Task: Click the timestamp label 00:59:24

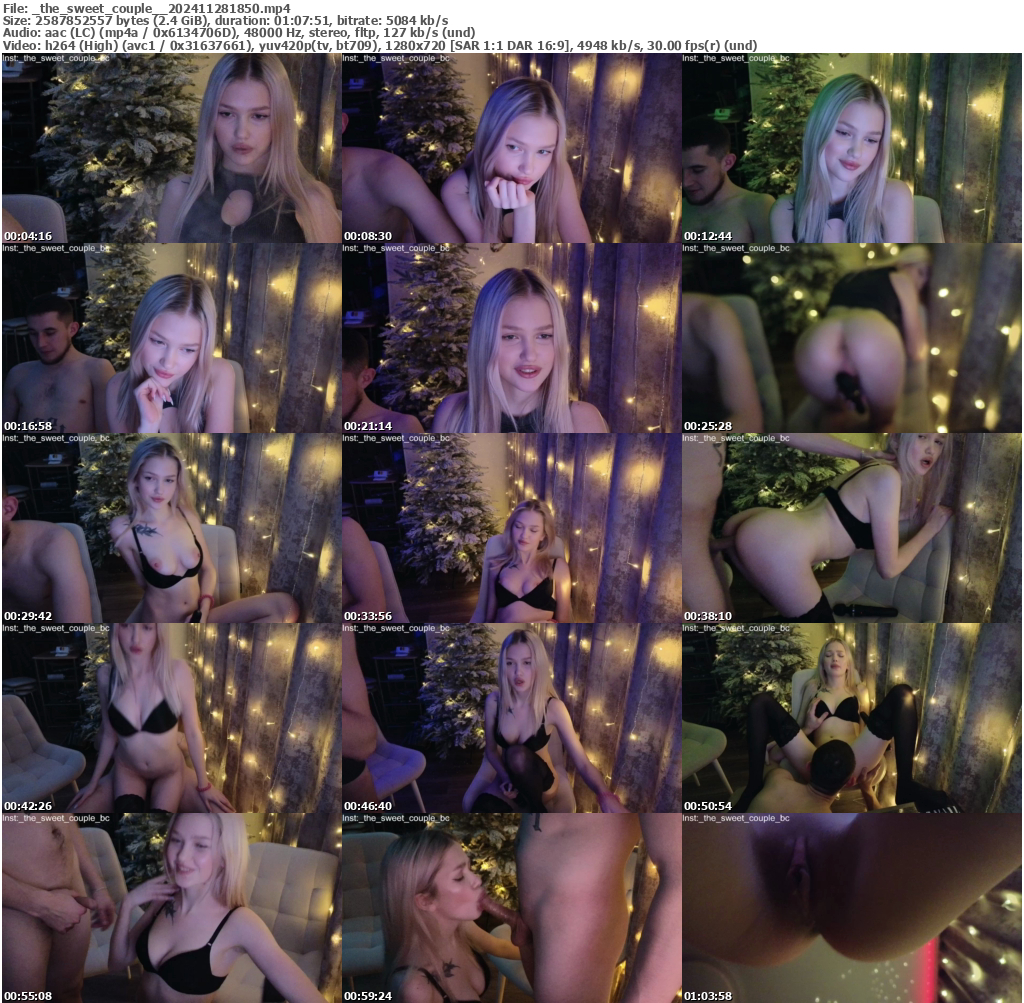Action: 367,993
